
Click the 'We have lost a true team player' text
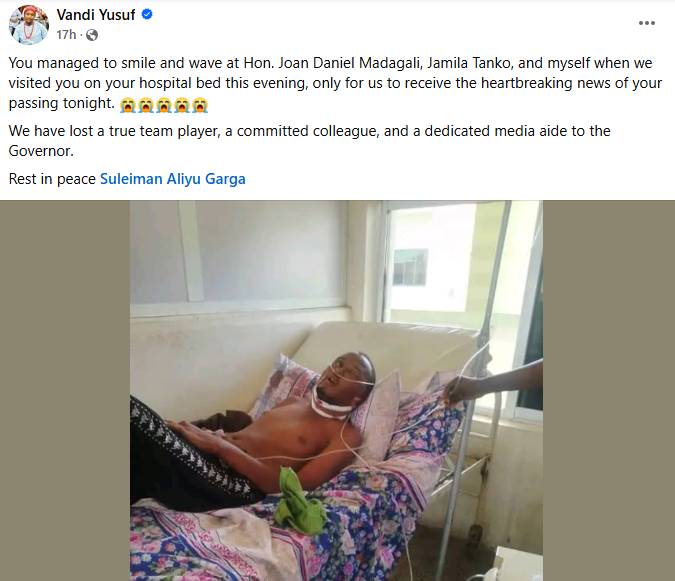(310, 141)
